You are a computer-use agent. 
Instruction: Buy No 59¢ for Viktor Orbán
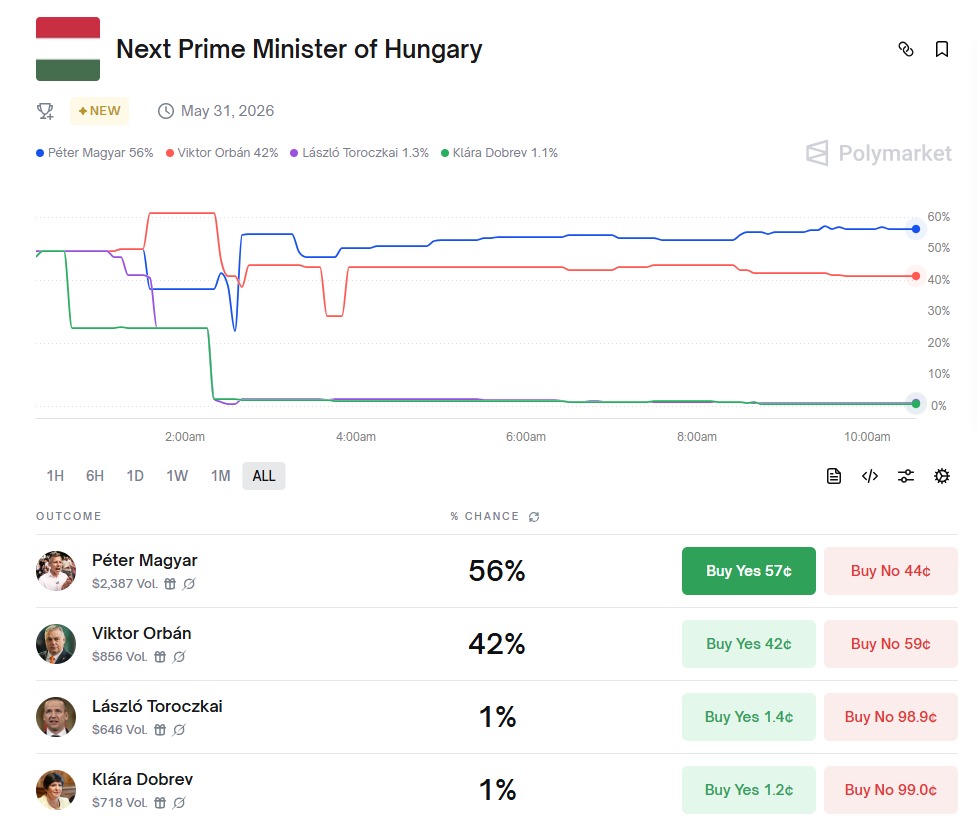coord(890,644)
